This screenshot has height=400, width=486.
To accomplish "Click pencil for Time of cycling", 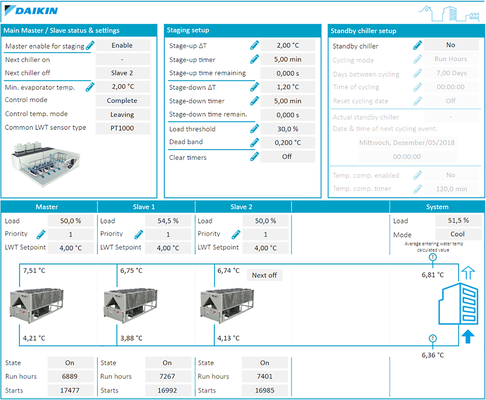I will (417, 87).
